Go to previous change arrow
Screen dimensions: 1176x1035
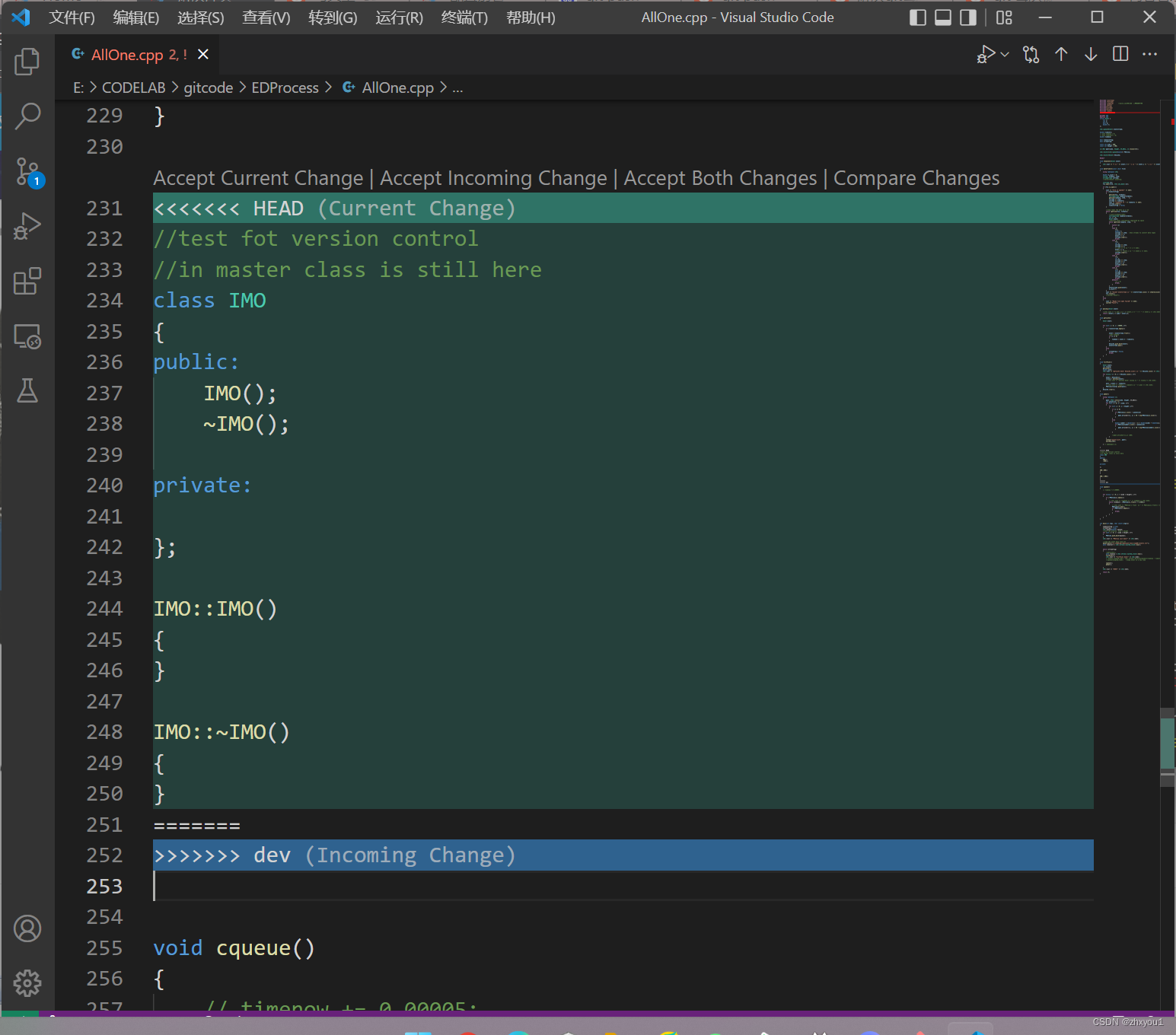[x=1061, y=54]
